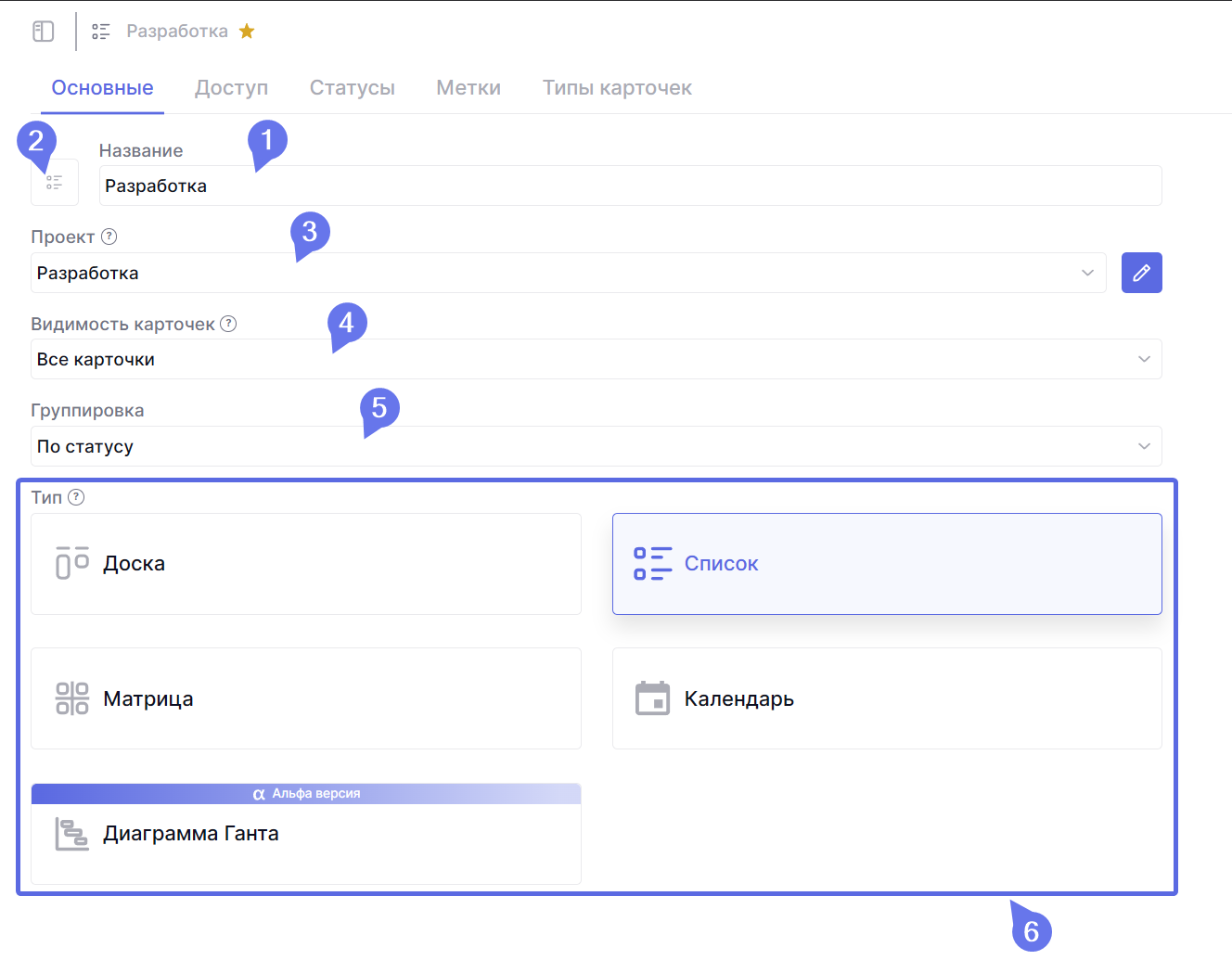
Task: Click the blue pencil edit project button
Action: [1141, 273]
